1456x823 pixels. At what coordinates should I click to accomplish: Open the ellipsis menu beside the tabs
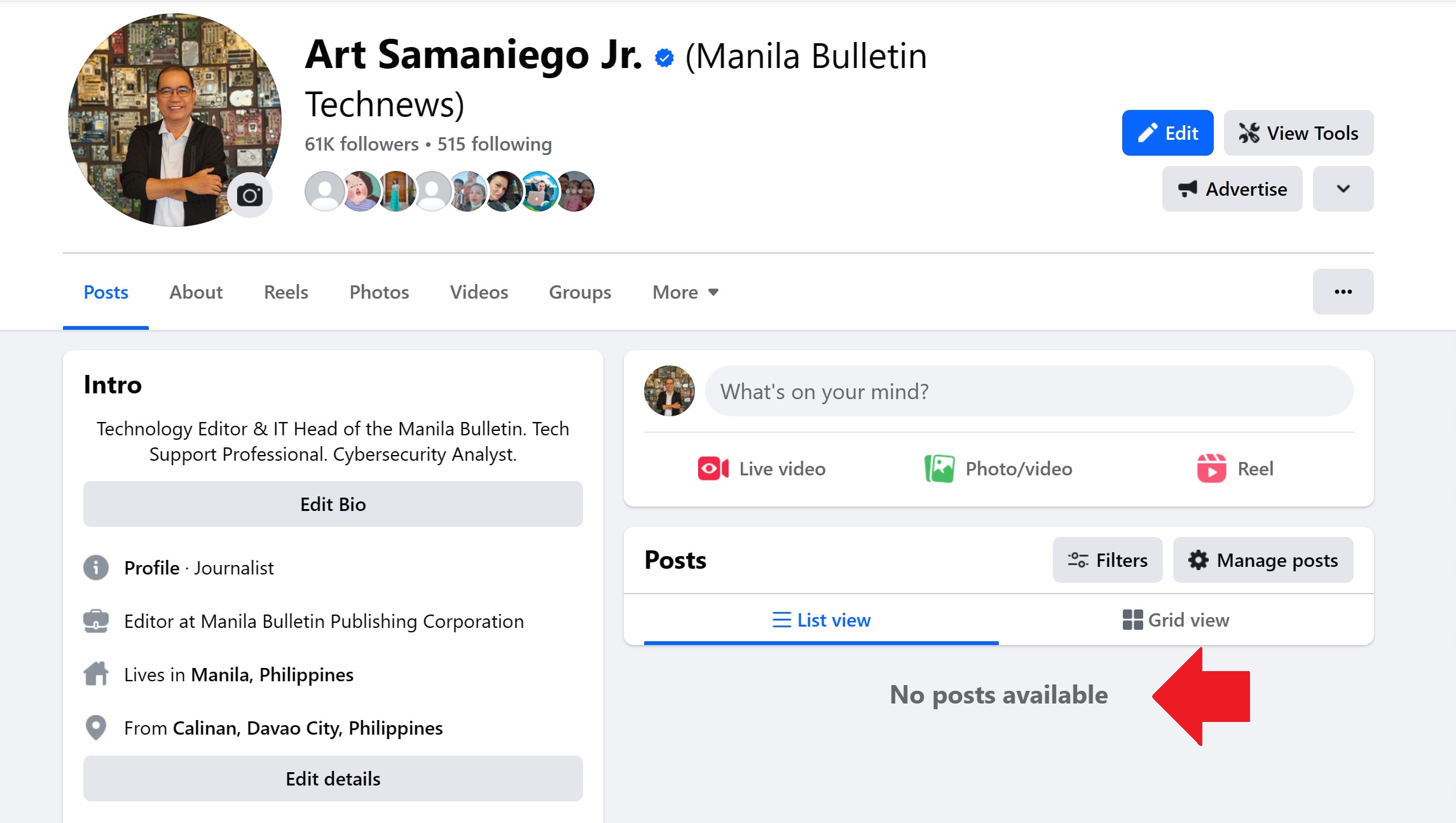1343,292
